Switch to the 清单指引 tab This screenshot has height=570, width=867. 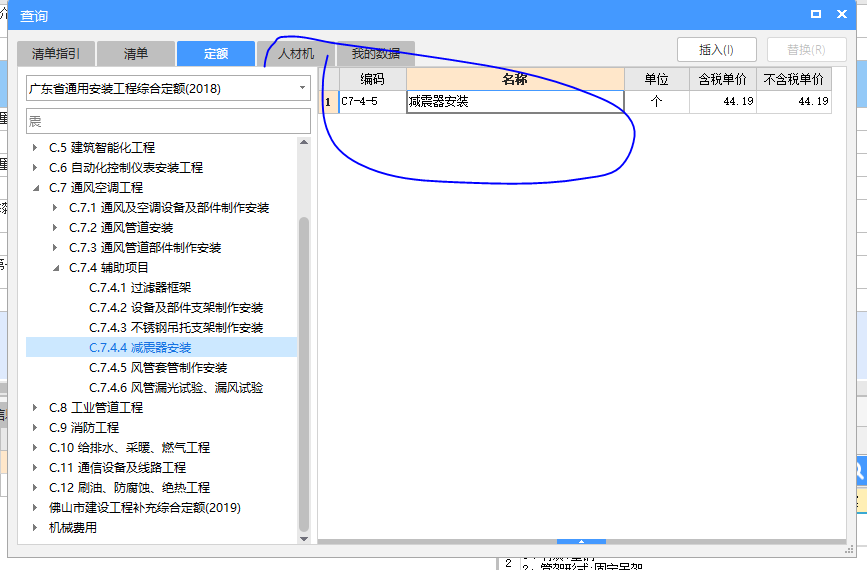point(56,54)
